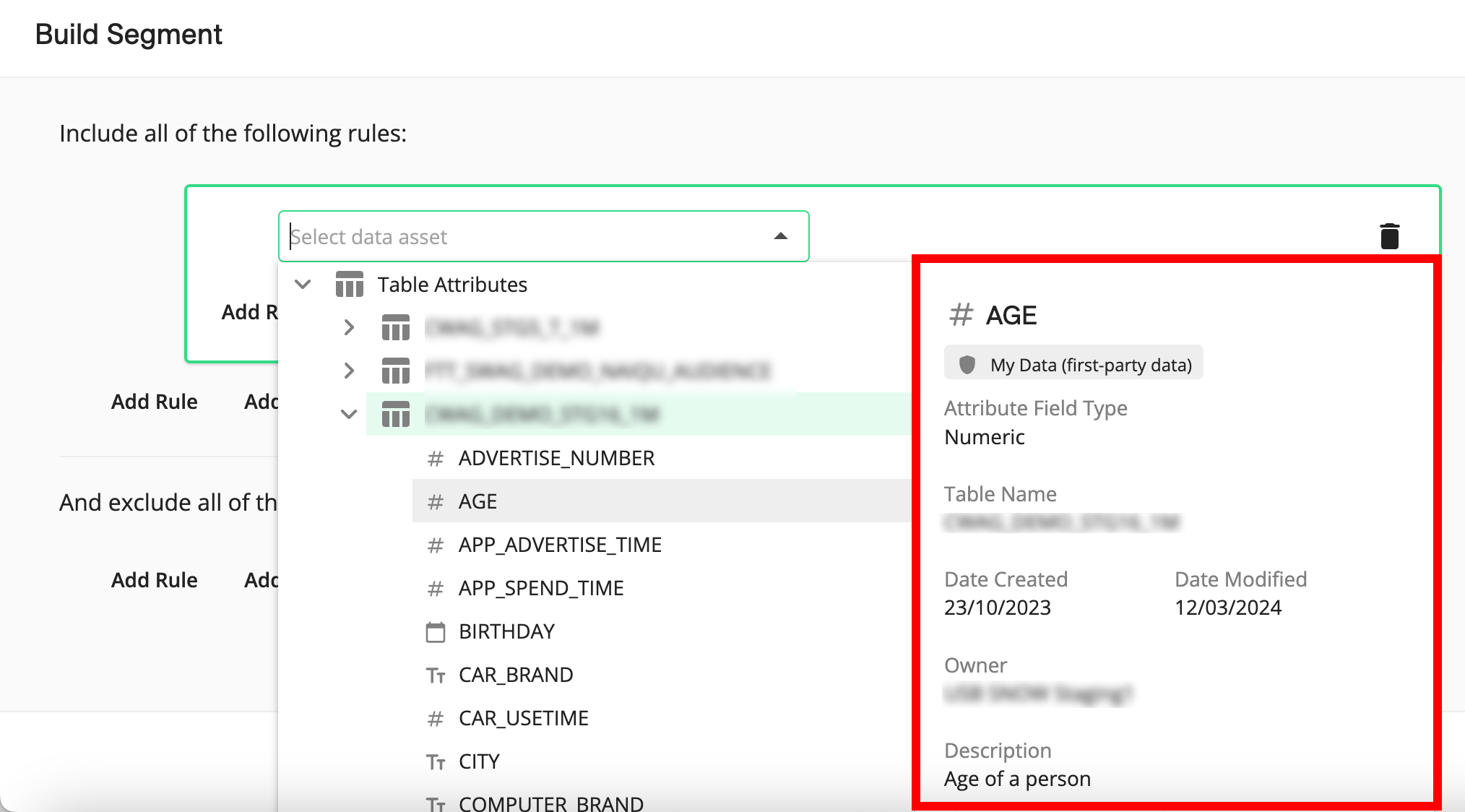Image resolution: width=1465 pixels, height=812 pixels.
Task: Delete the rule with the trash icon
Action: [x=1389, y=236]
